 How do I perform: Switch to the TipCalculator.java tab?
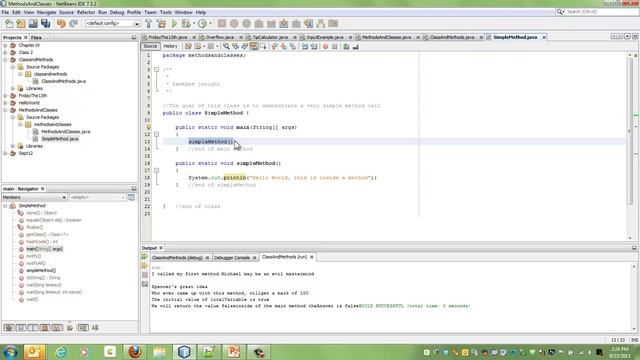pyautogui.click(x=270, y=38)
